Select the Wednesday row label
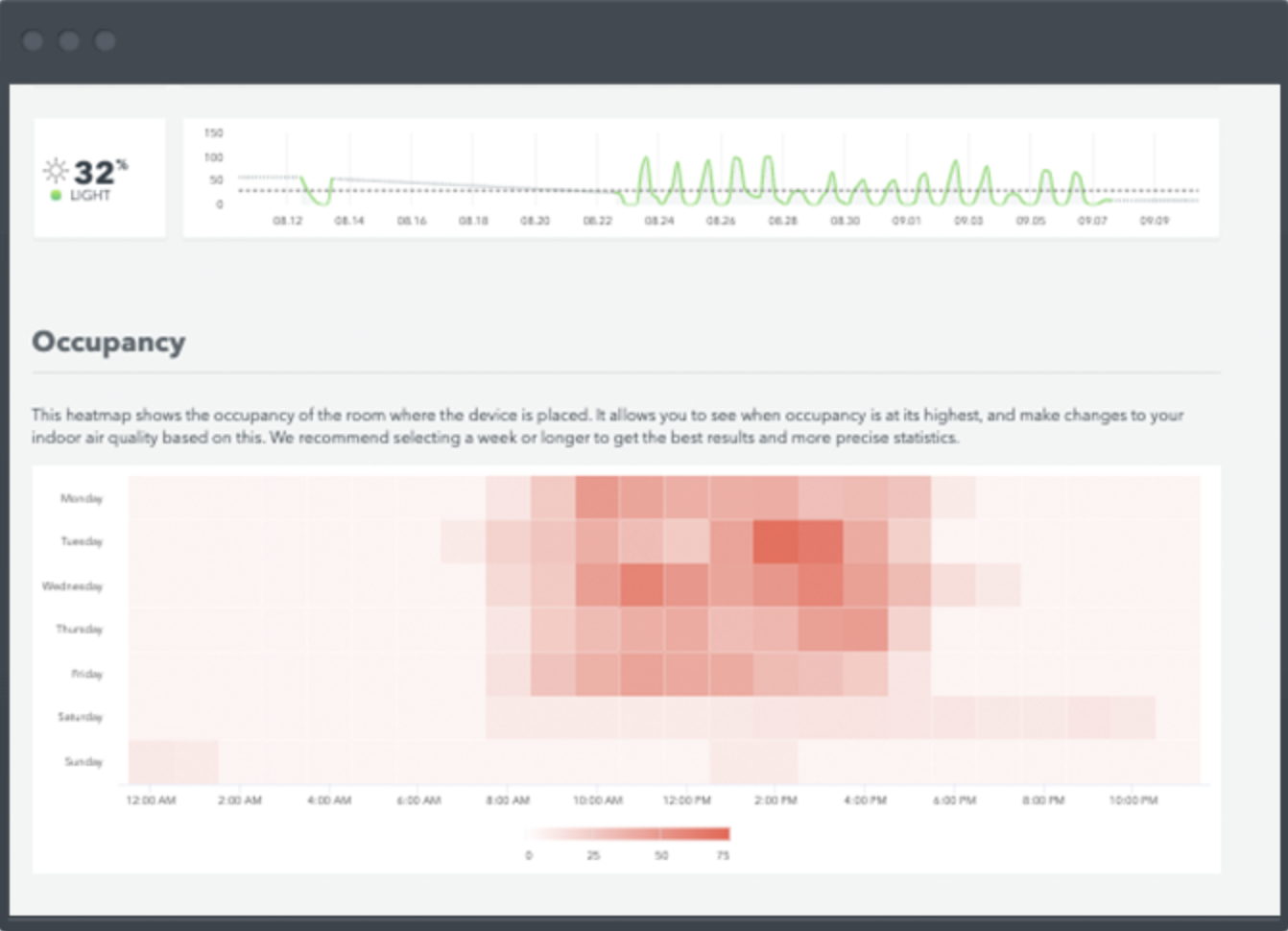The height and width of the screenshot is (931, 1288). point(72,585)
